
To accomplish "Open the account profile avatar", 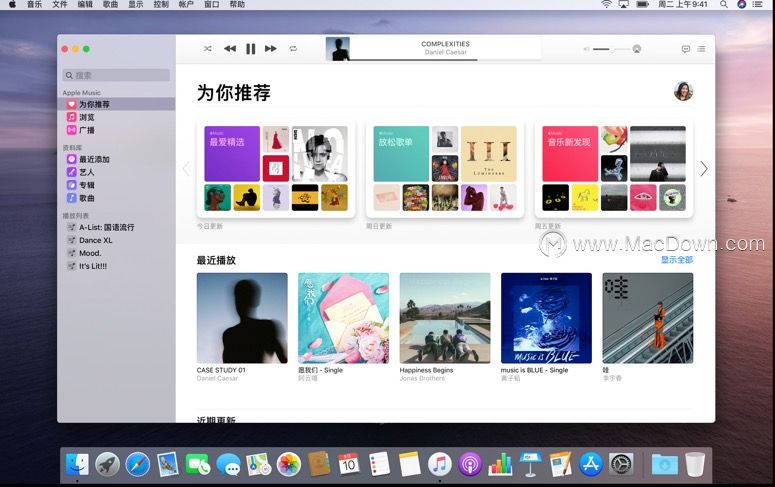I will tap(683, 91).
